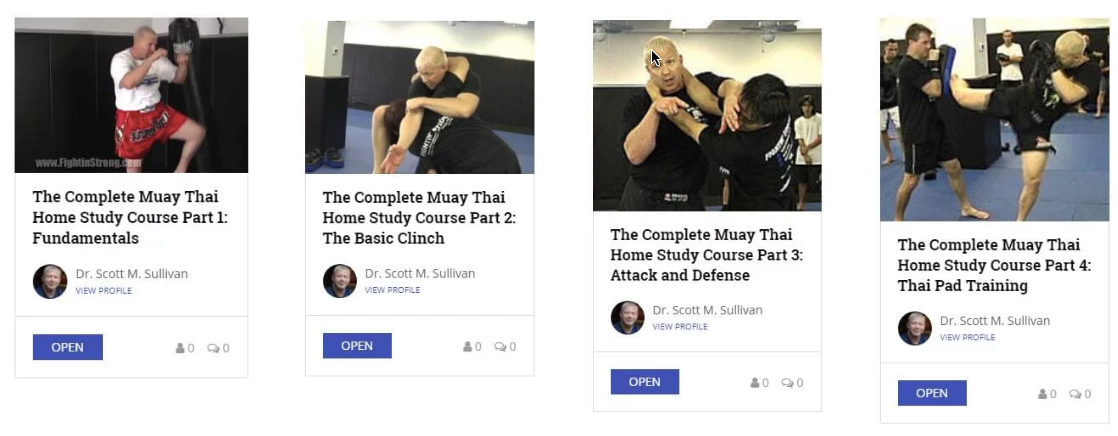
Task: Click the student count icon on Part 4 card
Action: coord(1043,394)
